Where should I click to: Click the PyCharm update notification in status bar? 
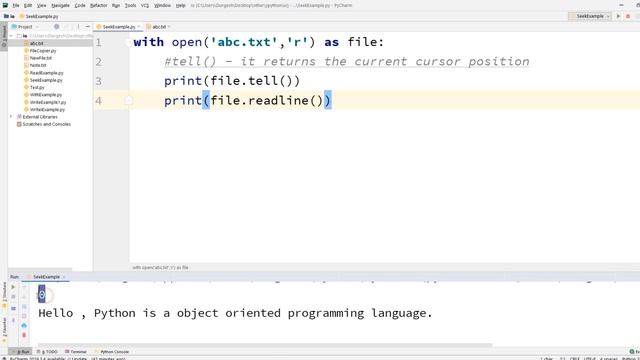pyautogui.click(x=67, y=358)
